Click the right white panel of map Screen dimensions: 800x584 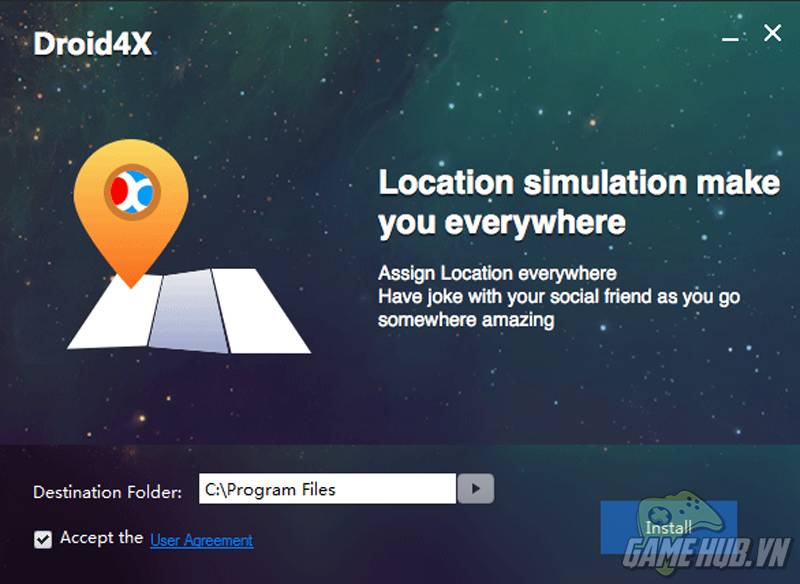pyautogui.click(x=260, y=311)
